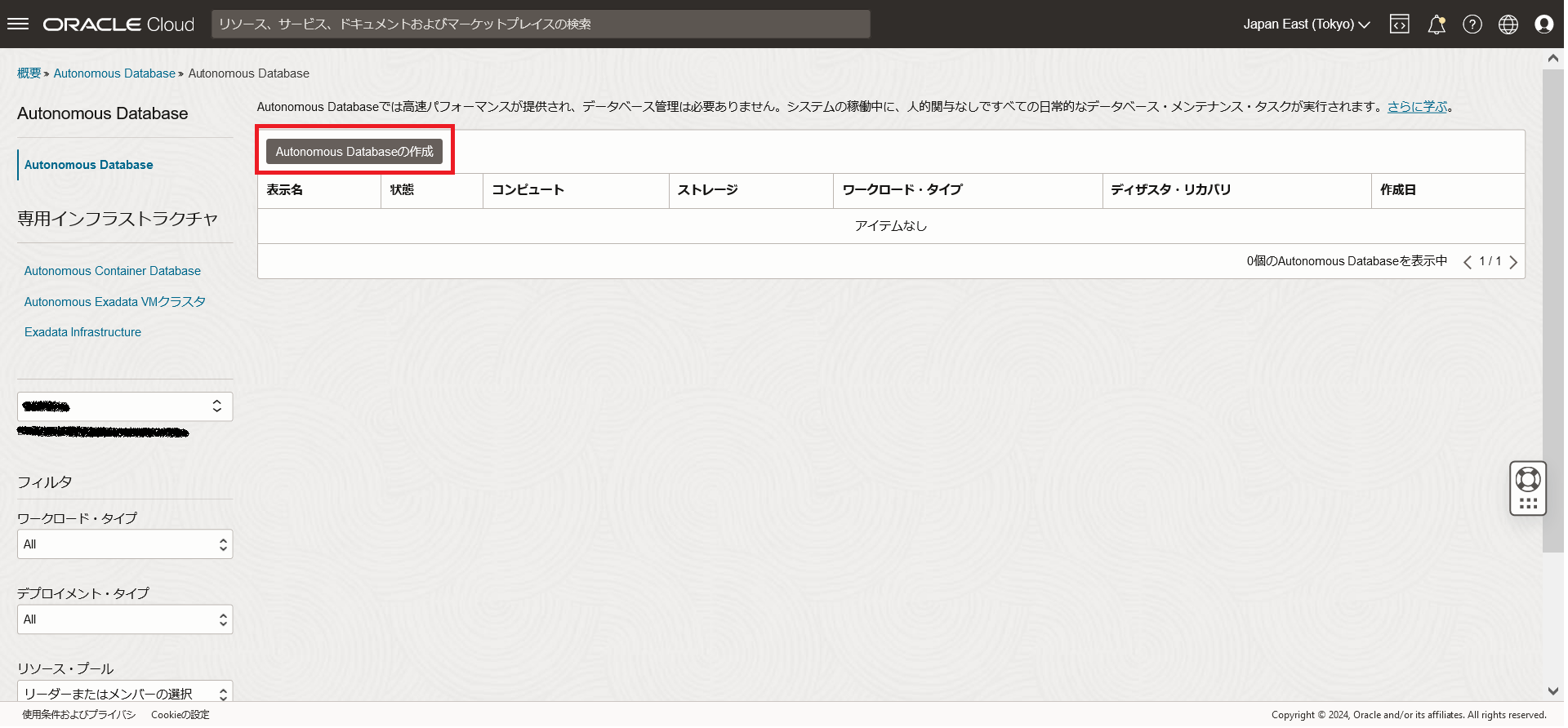The width and height of the screenshot is (1568, 728).
Task: Expand the Japan East (Tokyo) region selector
Action: (1306, 24)
